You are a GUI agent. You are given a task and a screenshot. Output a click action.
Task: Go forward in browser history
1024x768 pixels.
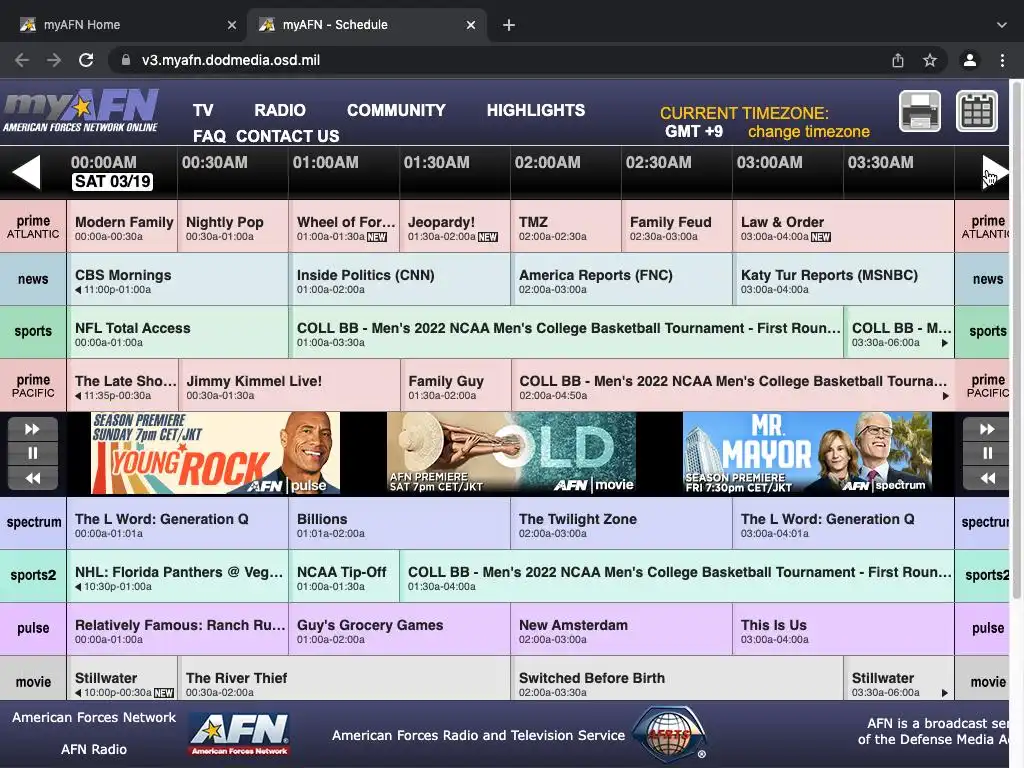[54, 60]
